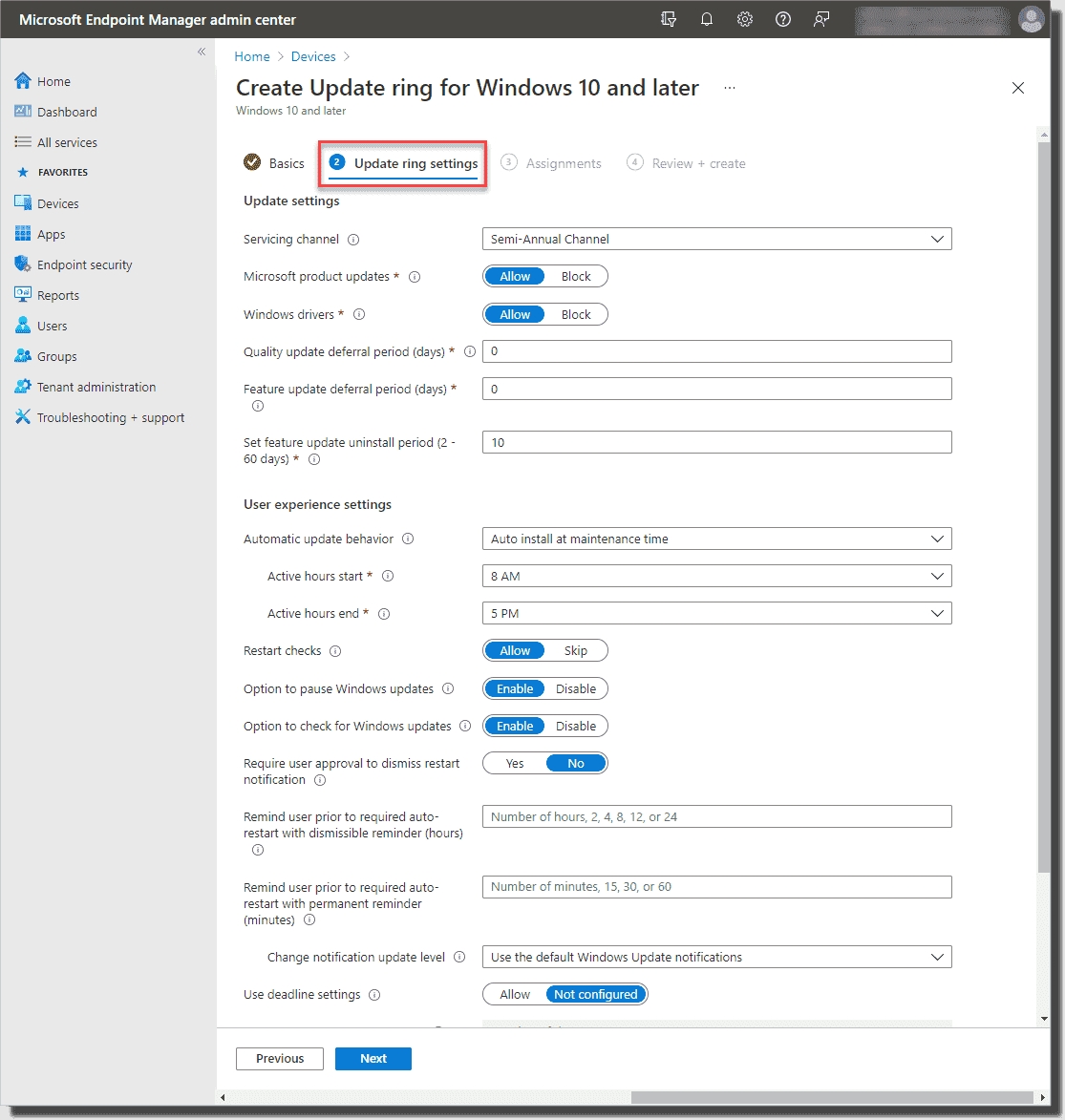
Task: Set Windows drivers to Block
Action: click(576, 314)
